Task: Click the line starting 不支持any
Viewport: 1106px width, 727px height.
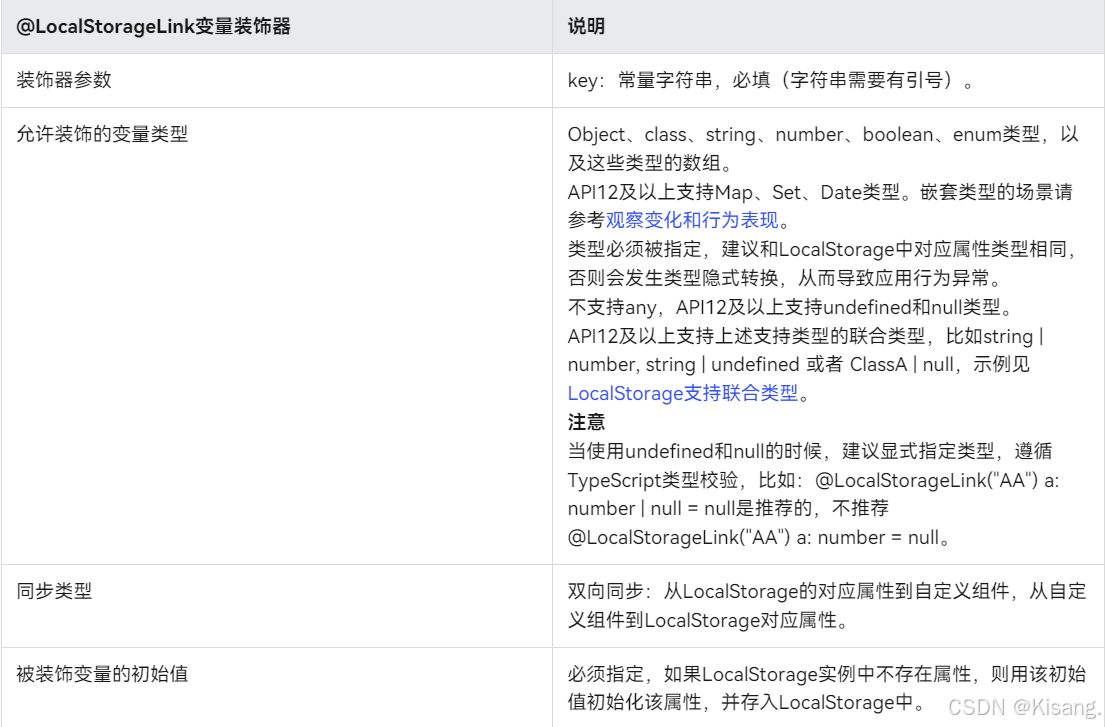Action: tap(791, 307)
